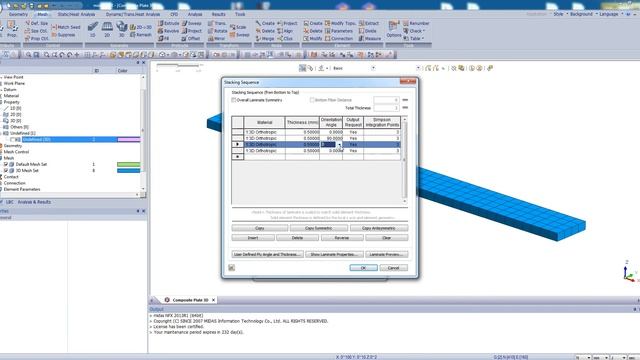Click the Scale transform tool
Image resolution: width=640 pixels, height=360 pixels.
(238, 27)
